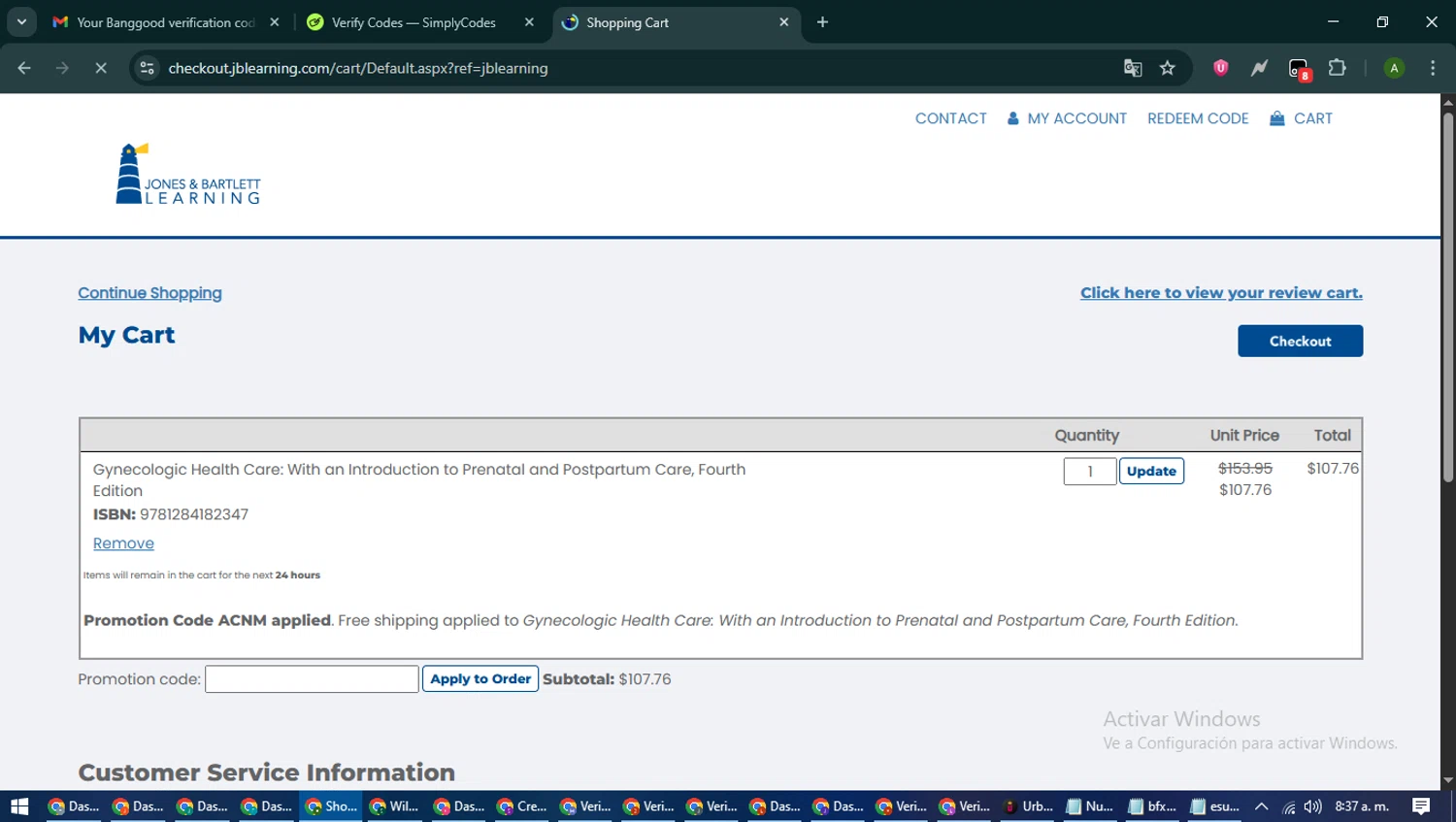
Task: Switch to the Sho... taskbar Chrome window
Action: point(331,806)
